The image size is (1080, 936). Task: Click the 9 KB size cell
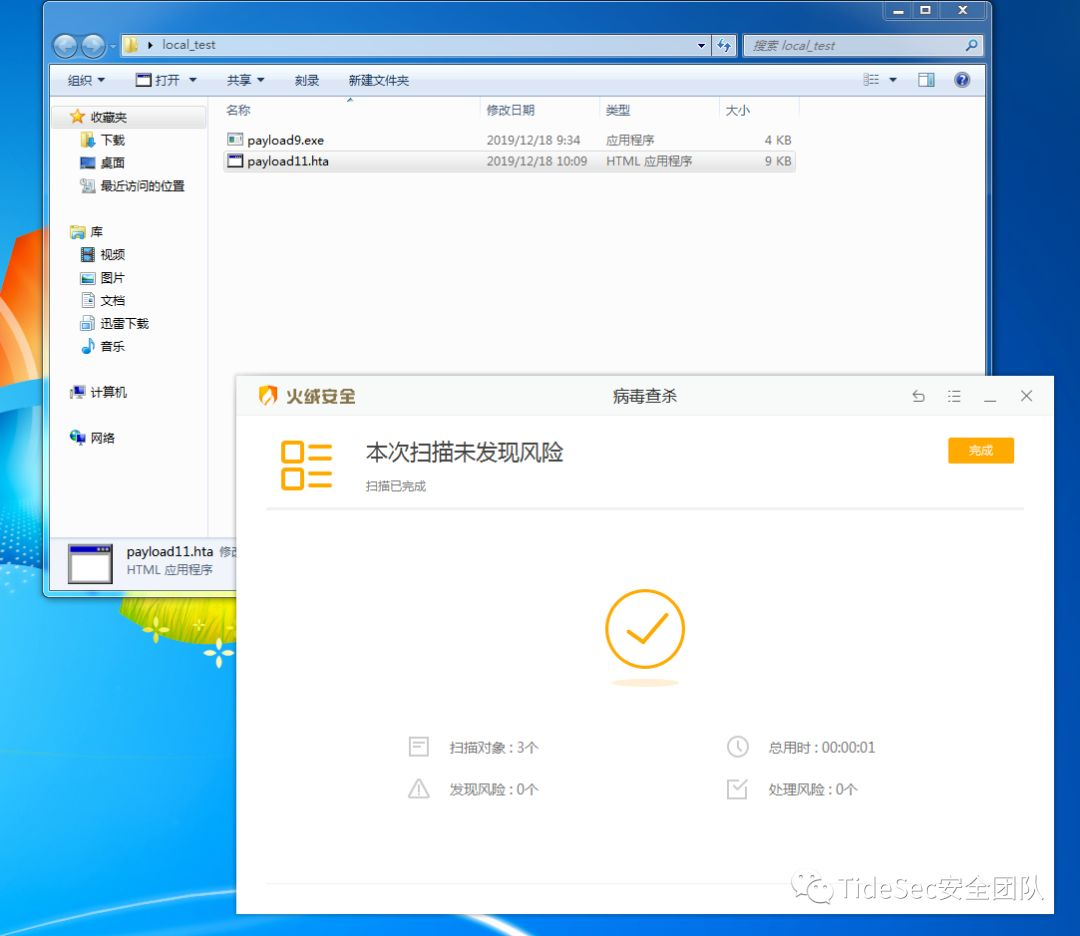(x=778, y=161)
